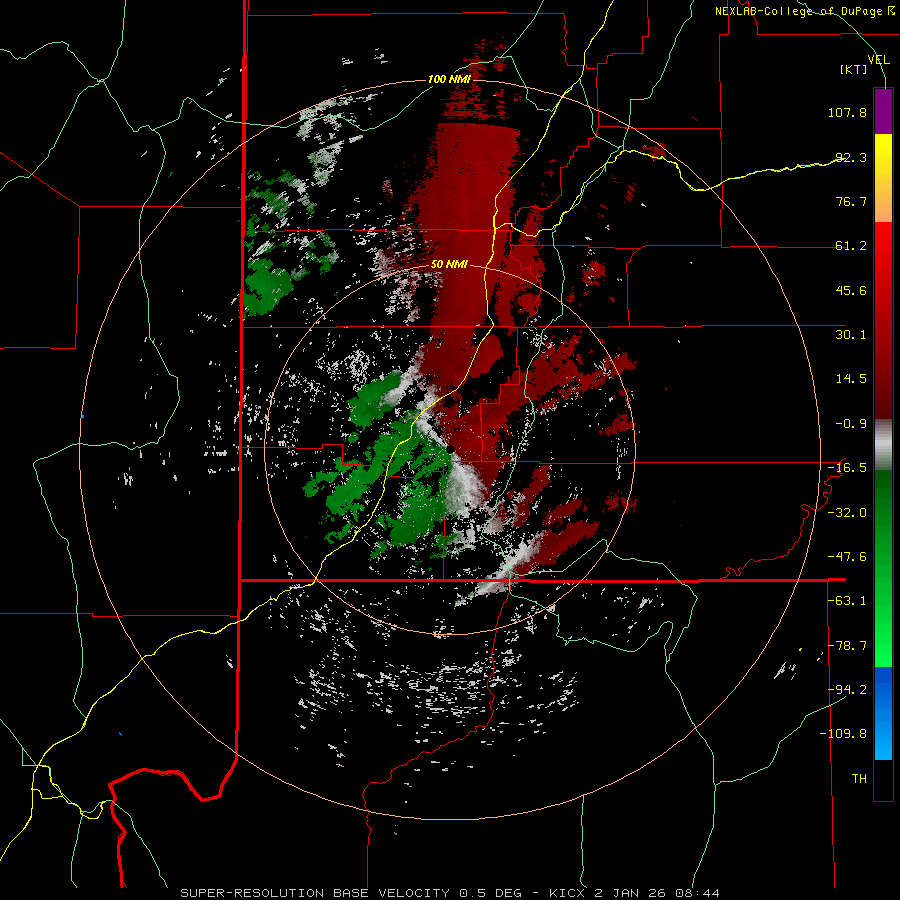
Task: Click the dark red segment of the color bar
Action: (883, 365)
